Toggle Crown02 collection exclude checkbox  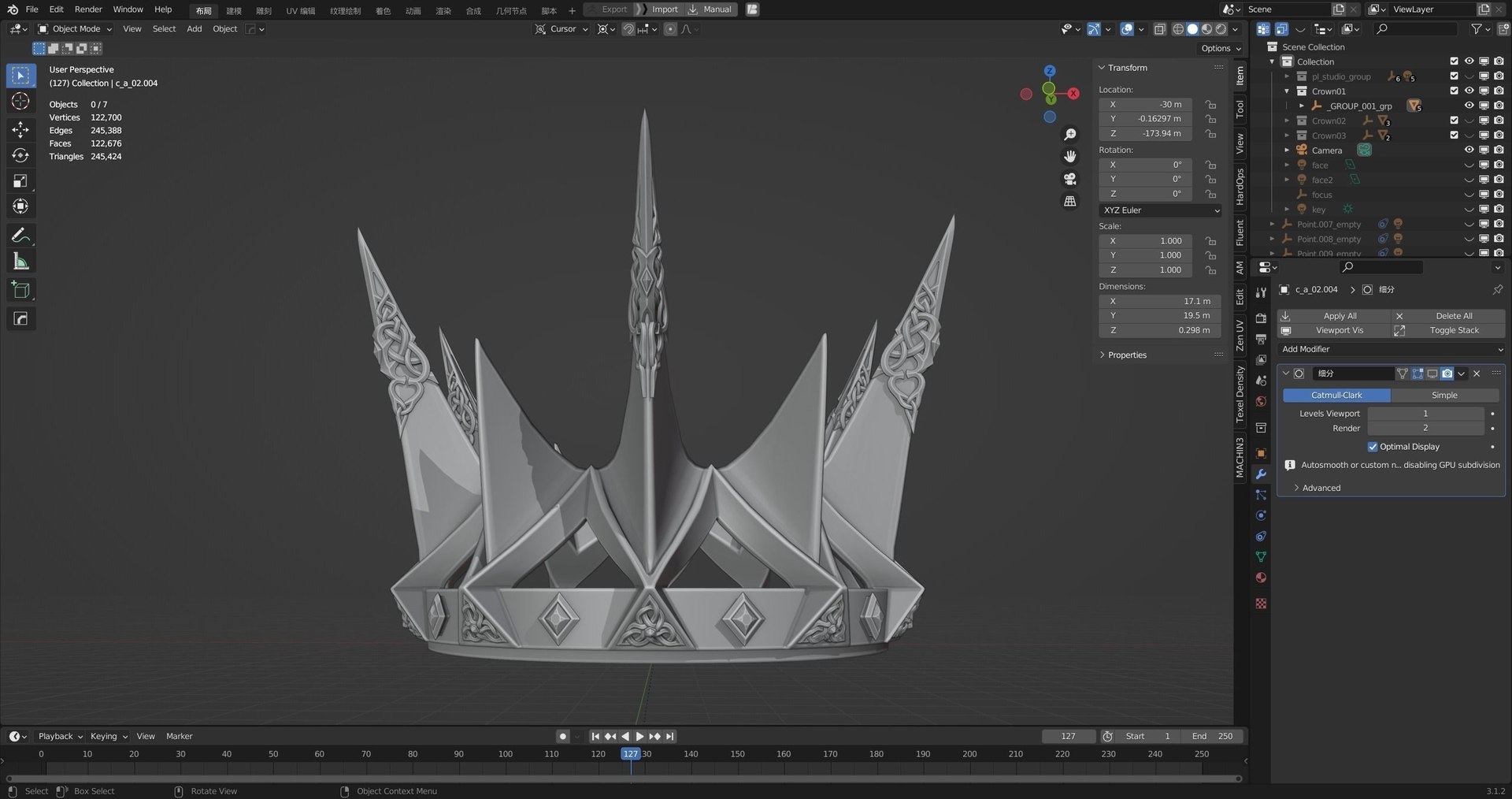coord(1454,121)
